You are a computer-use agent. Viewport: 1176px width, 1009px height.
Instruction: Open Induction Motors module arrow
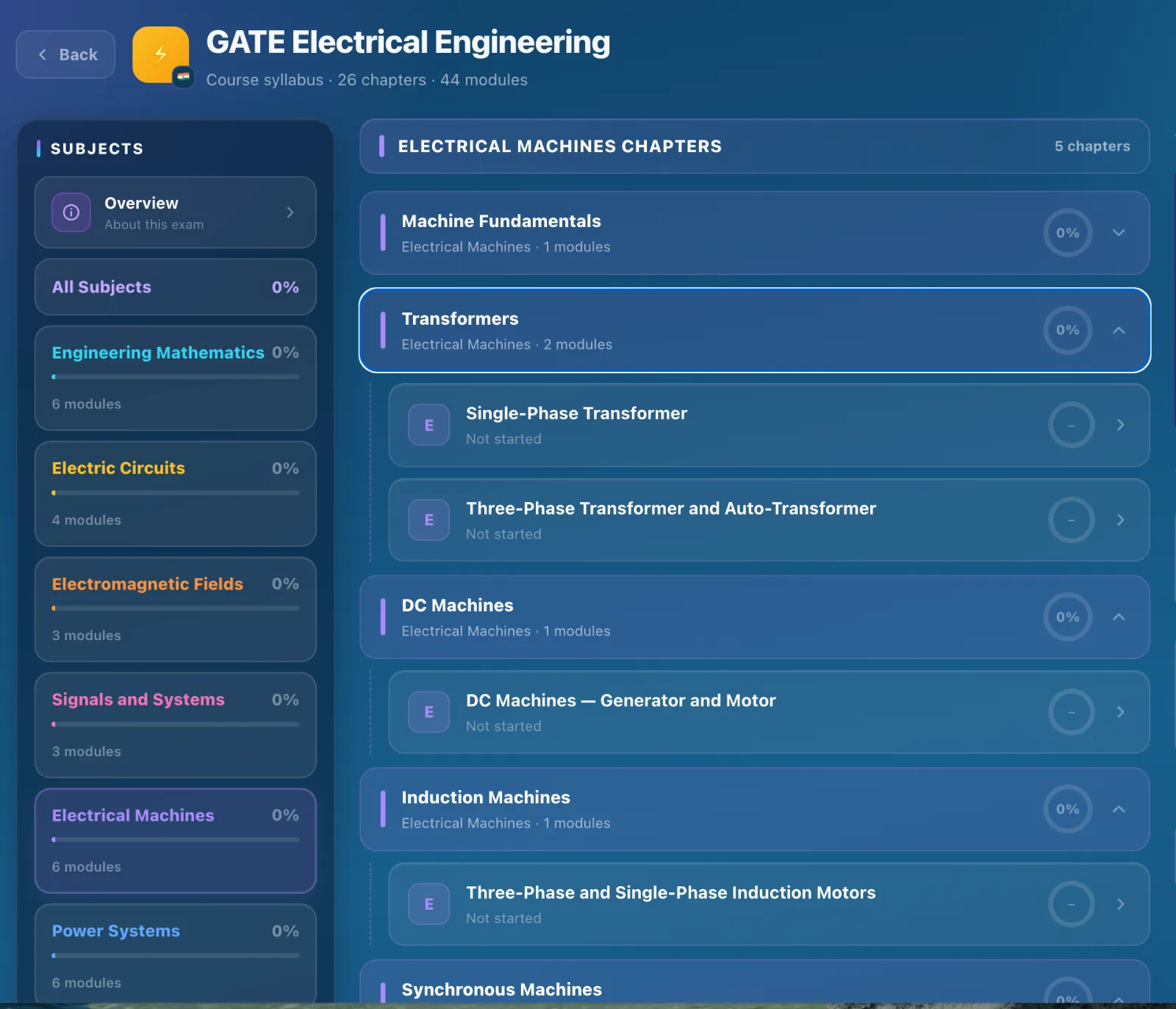click(1120, 904)
